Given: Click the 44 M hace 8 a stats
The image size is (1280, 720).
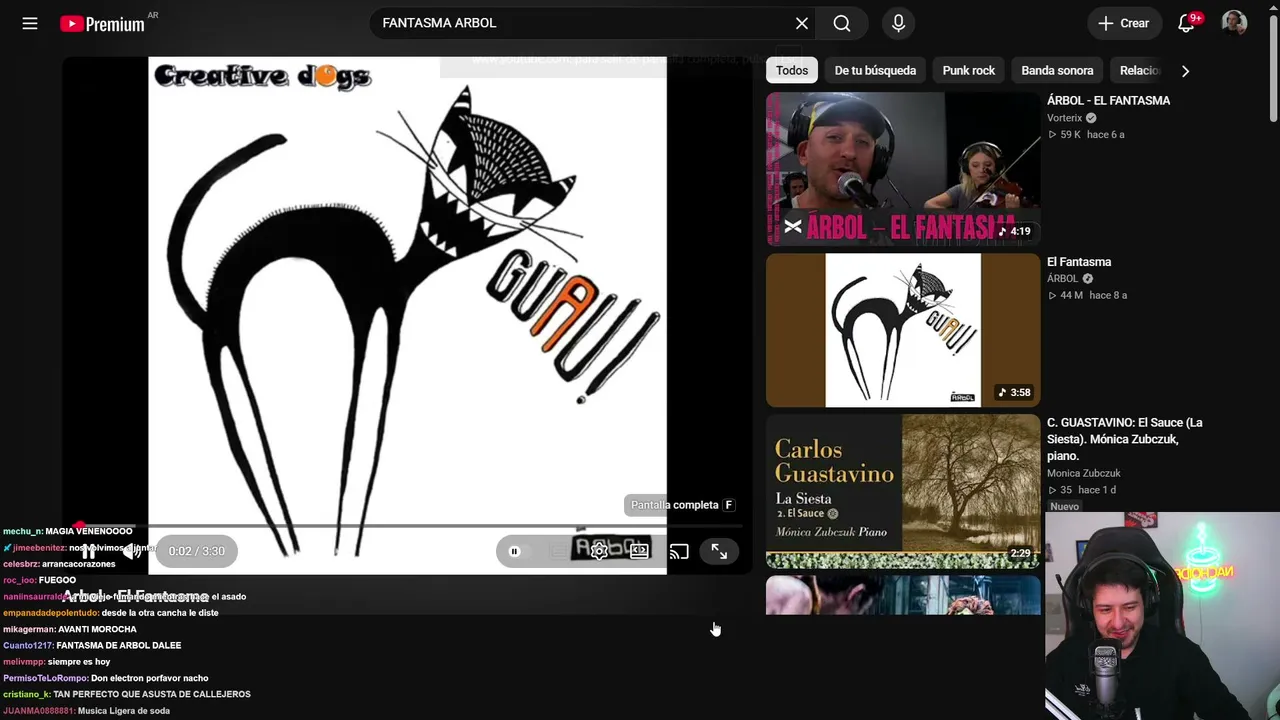Looking at the screenshot, I should click(x=1087, y=296).
